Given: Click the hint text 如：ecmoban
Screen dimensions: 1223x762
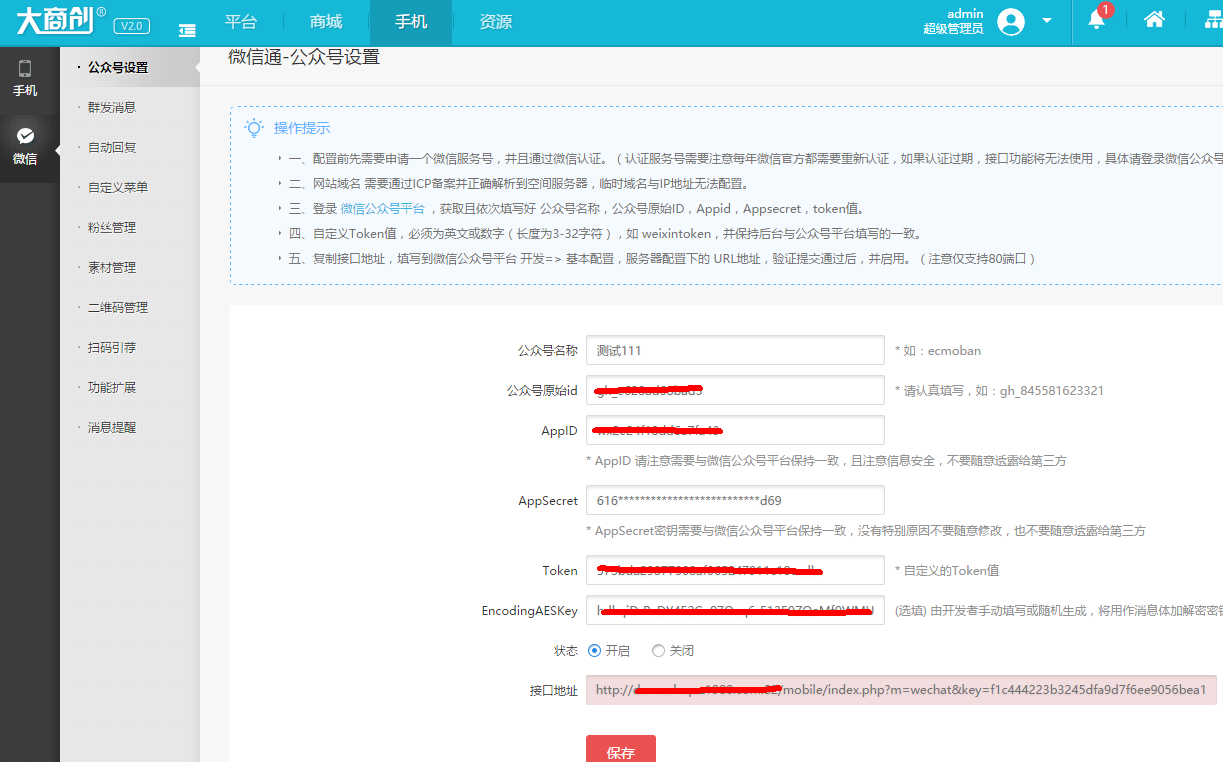Looking at the screenshot, I should tap(938, 351).
